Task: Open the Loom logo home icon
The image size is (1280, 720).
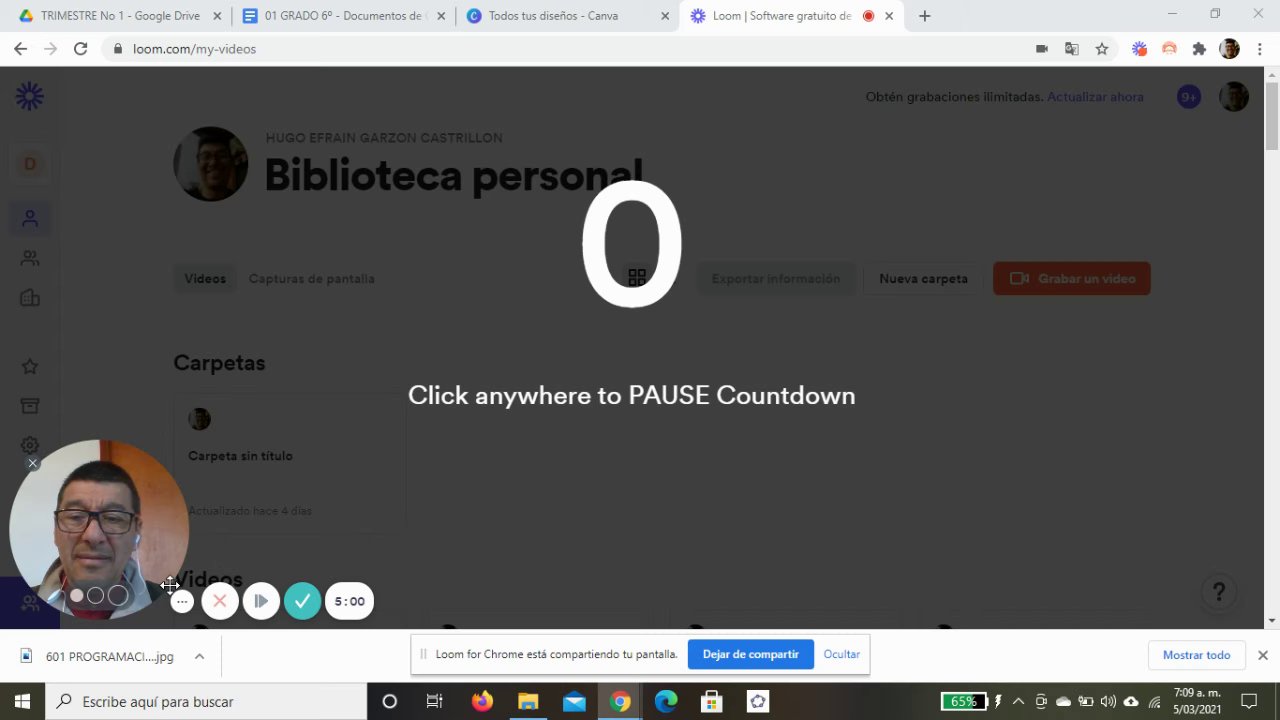Action: 30,97
